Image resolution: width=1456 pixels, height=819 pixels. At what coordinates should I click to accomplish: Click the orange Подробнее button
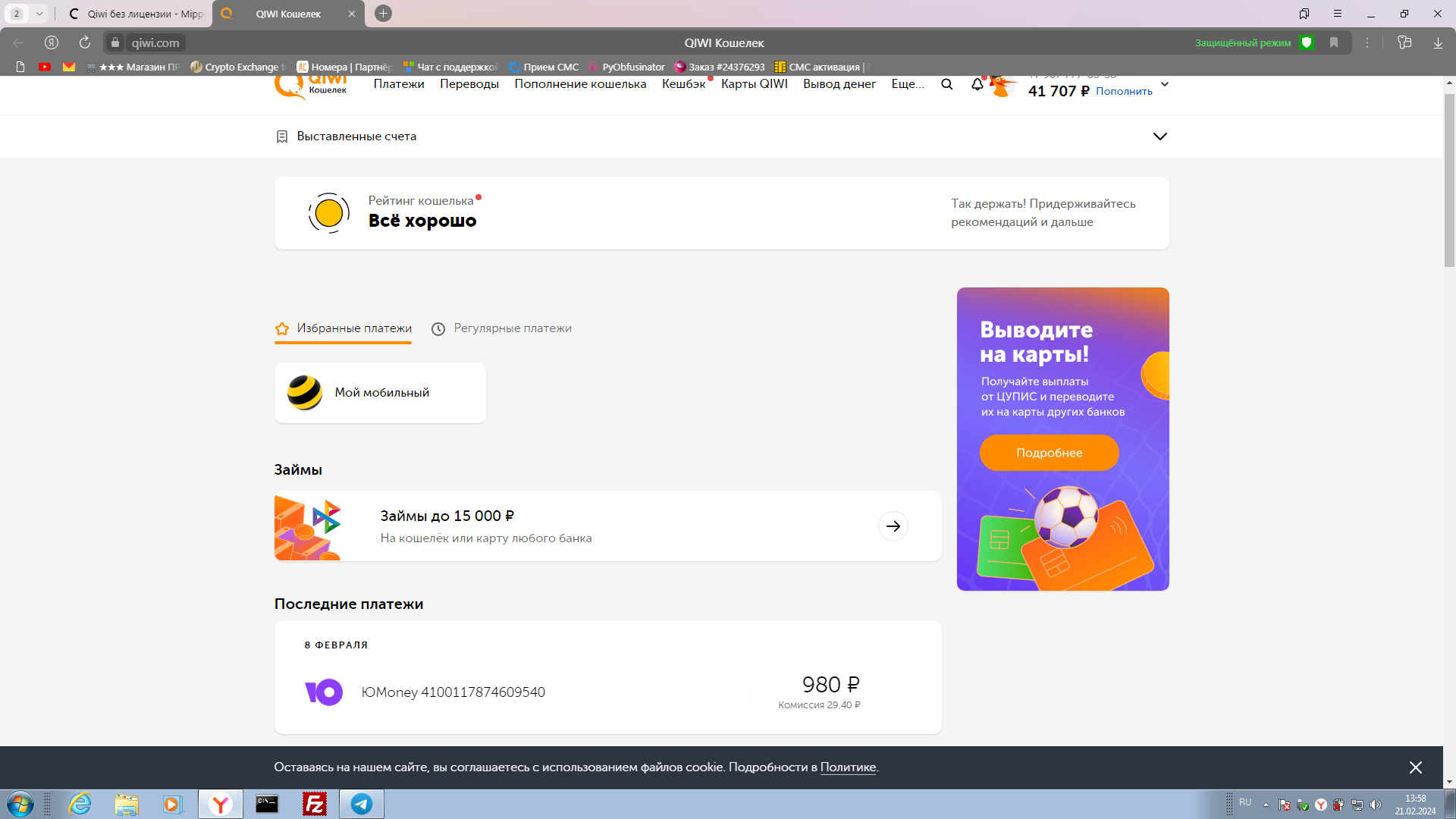(x=1049, y=453)
